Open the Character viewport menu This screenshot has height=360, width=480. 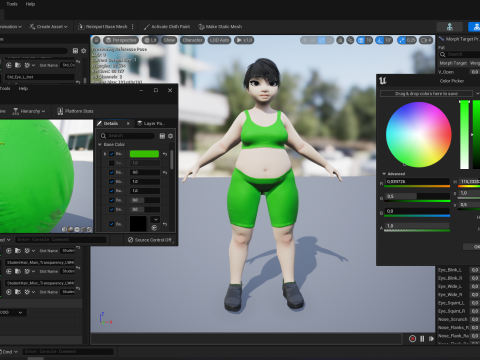pyautogui.click(x=192, y=40)
